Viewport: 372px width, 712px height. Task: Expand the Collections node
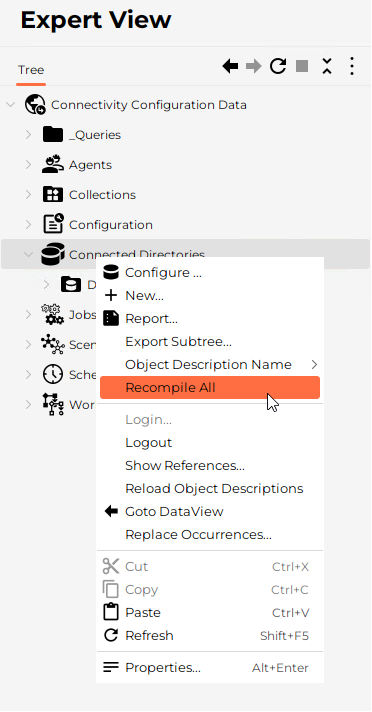tap(29, 194)
